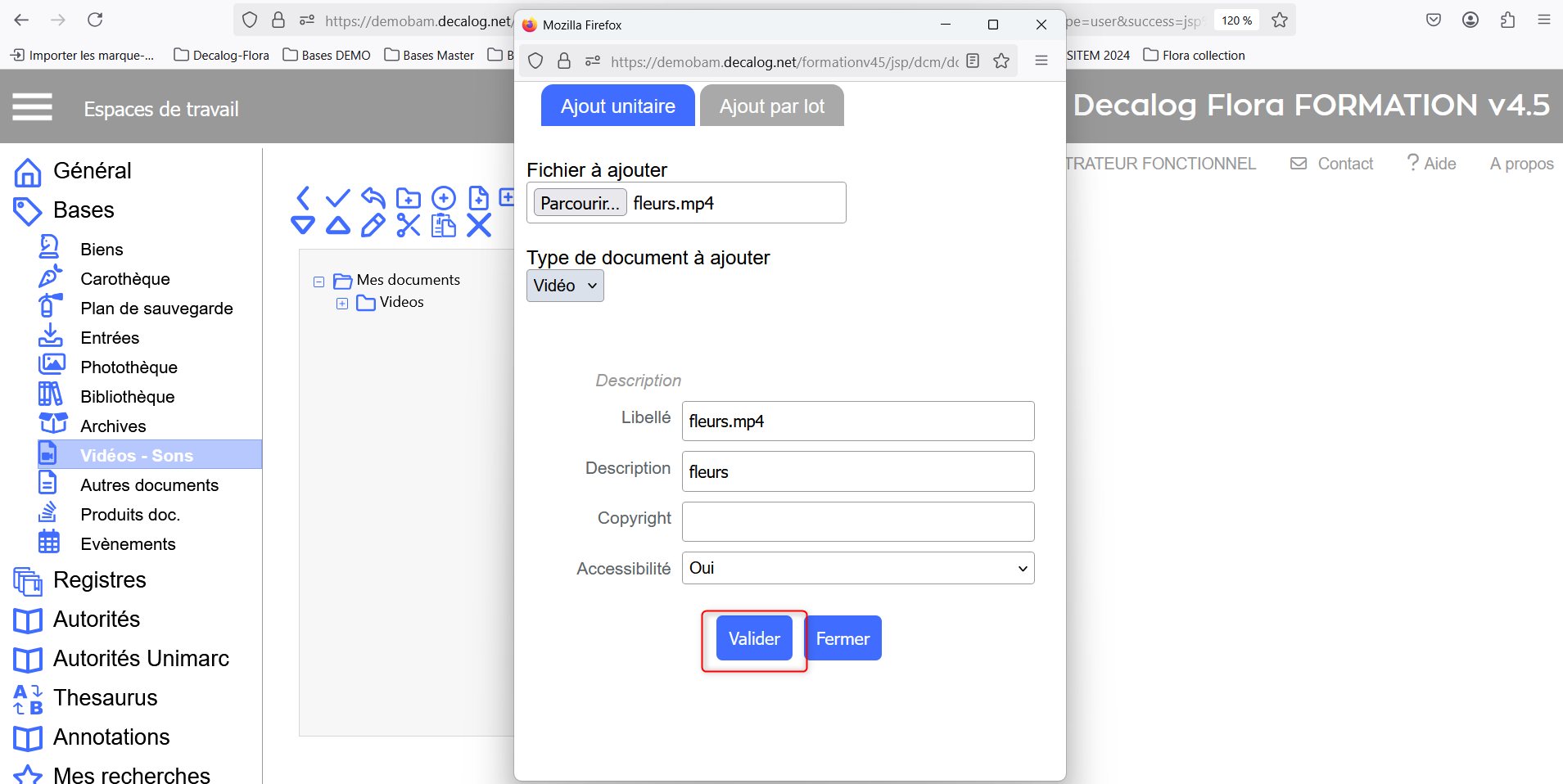Click the Parcourir file browse button
This screenshot has width=1563, height=784.
point(580,203)
